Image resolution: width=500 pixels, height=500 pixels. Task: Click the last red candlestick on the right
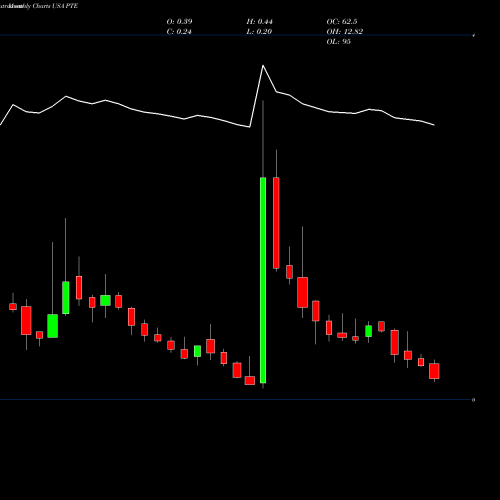(434, 371)
